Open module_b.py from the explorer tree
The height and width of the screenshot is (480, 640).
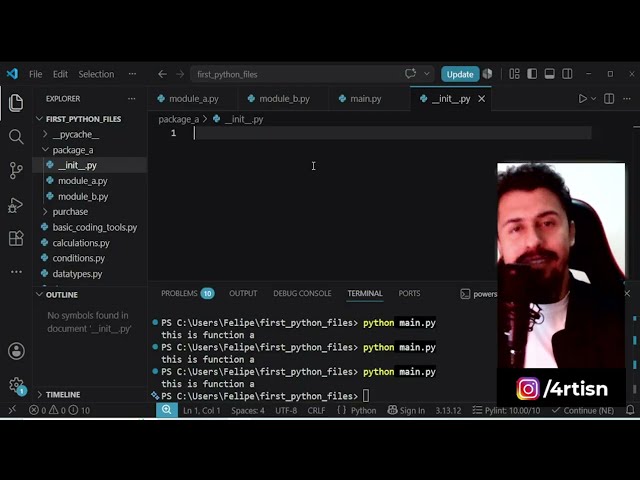[x=83, y=196]
